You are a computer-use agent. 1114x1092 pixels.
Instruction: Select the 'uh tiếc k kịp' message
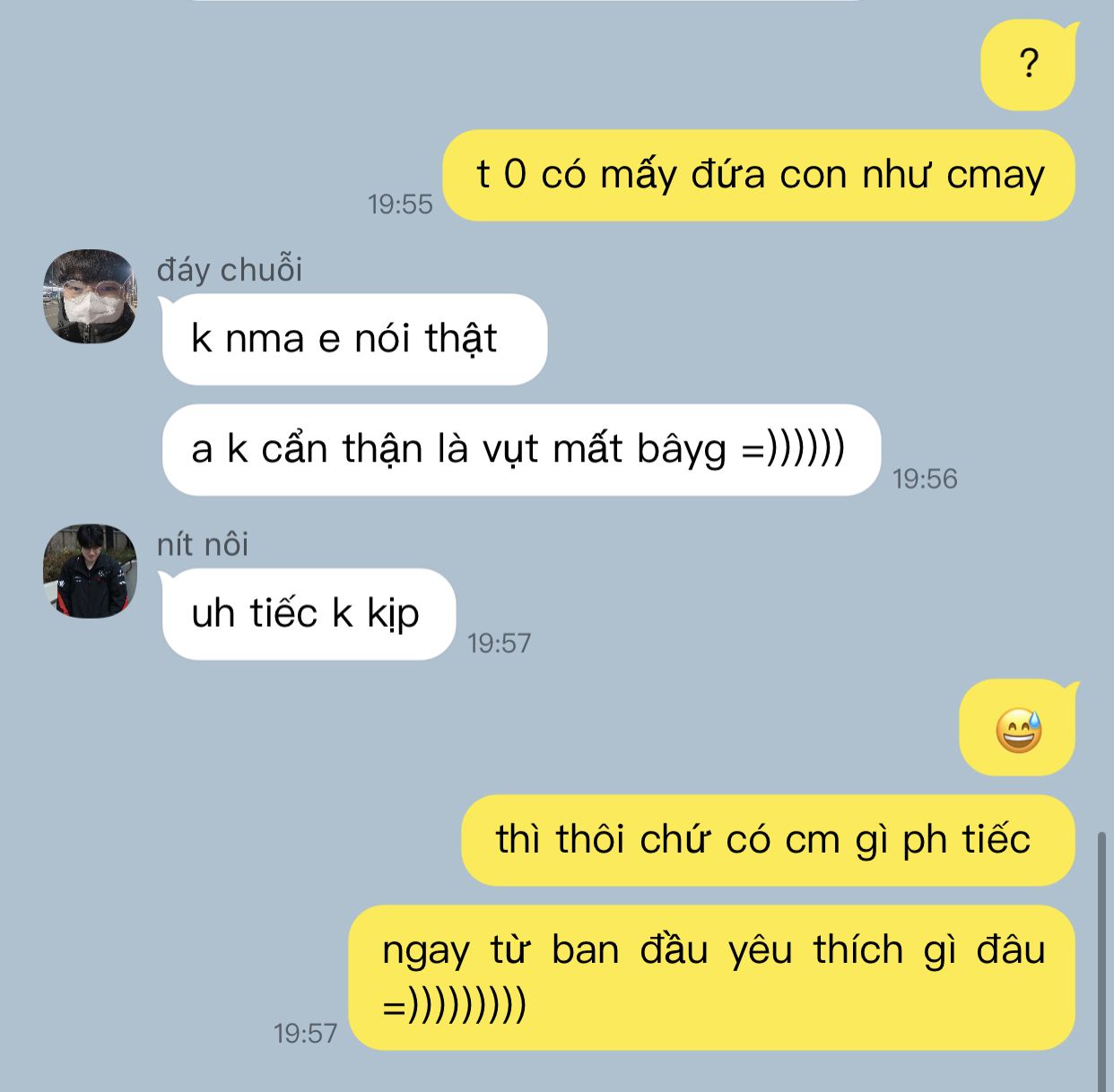pos(309,614)
